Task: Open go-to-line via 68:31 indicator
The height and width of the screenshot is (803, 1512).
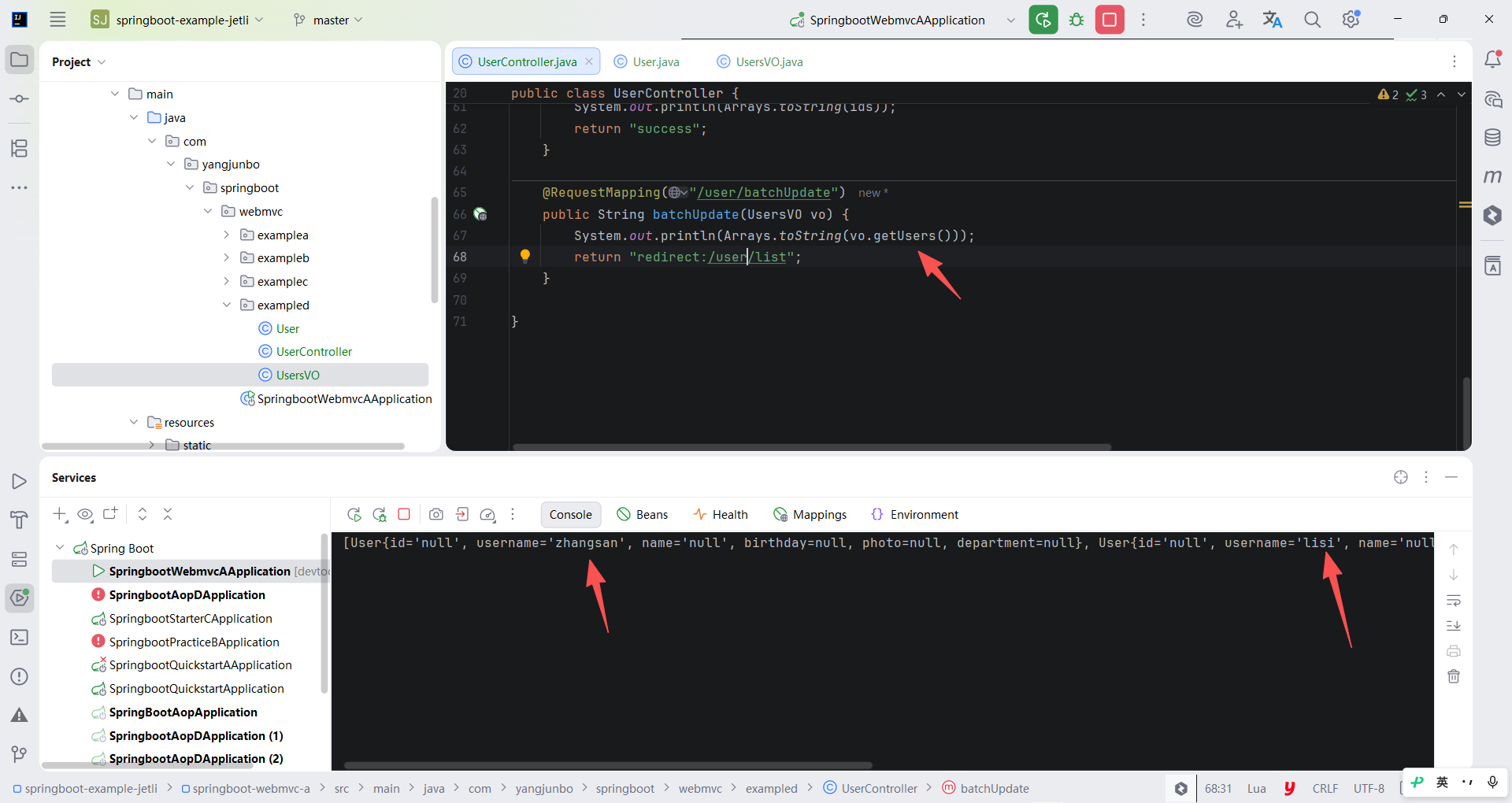Action: click(1217, 788)
